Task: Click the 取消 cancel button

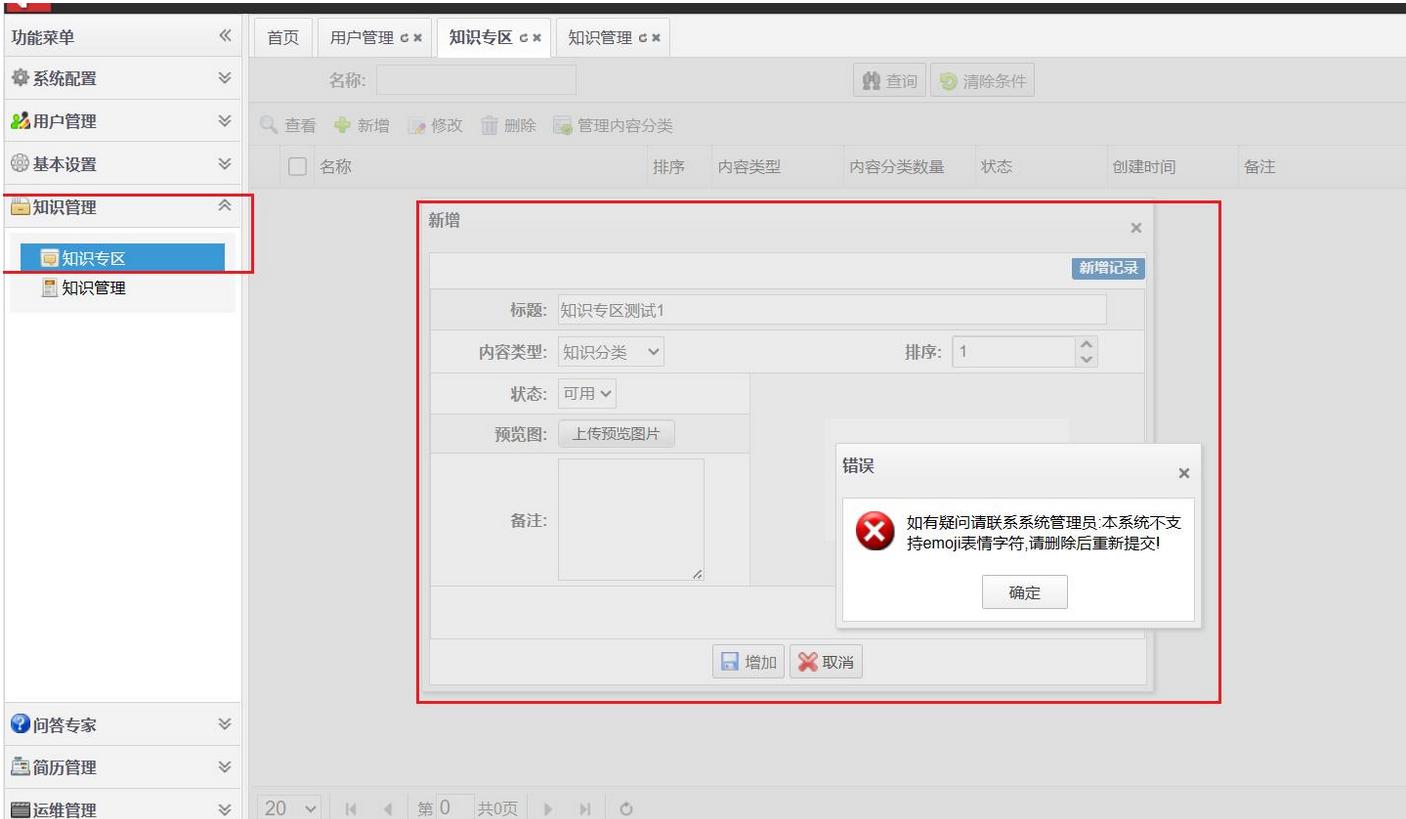Action: pos(826,662)
